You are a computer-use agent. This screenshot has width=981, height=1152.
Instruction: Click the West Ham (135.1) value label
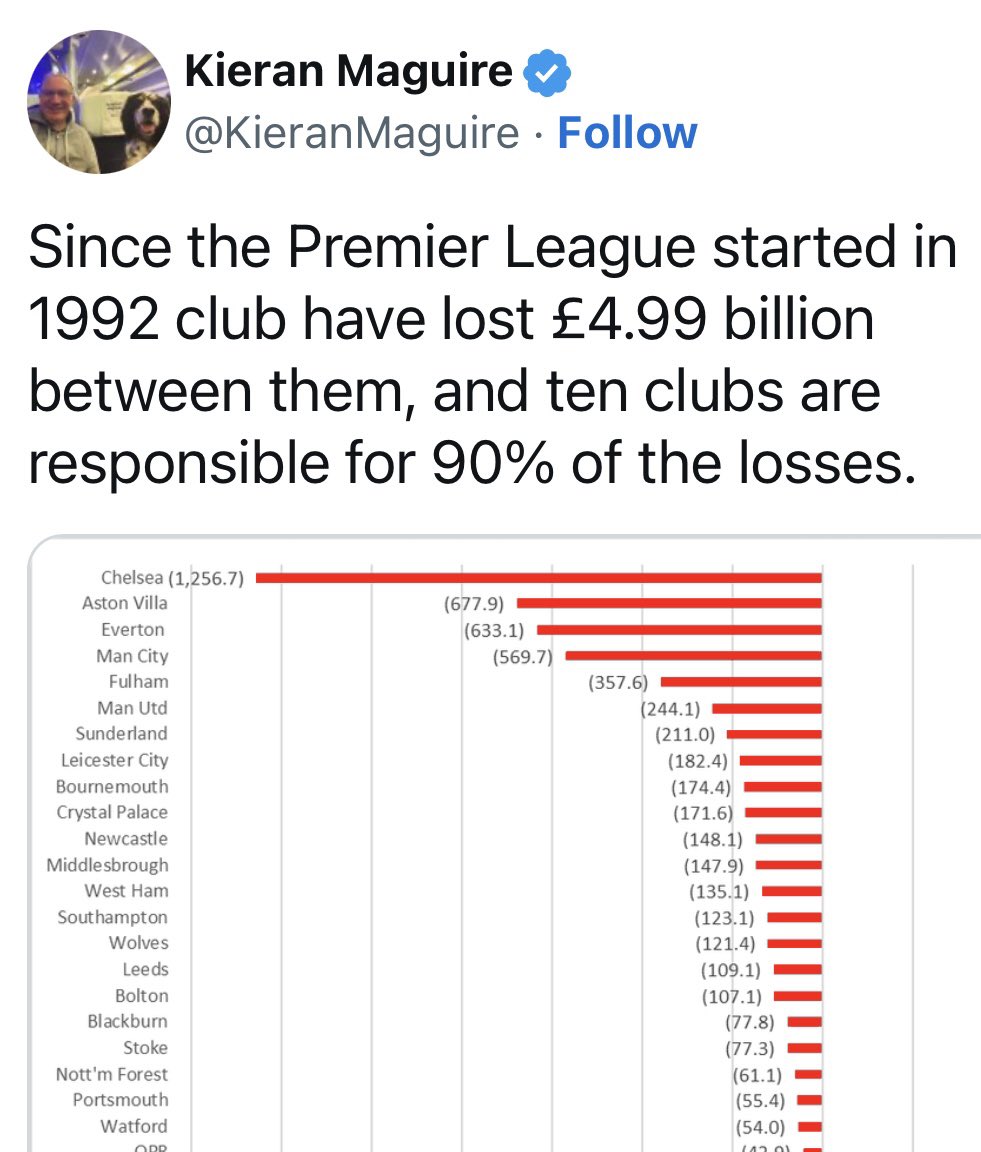click(x=719, y=891)
